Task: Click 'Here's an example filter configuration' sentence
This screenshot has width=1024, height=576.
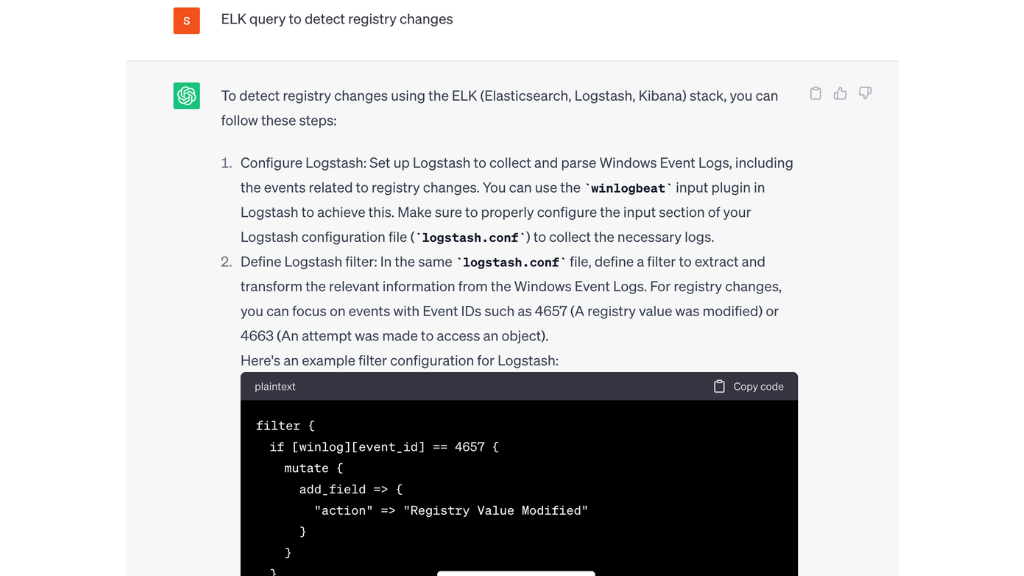Action: [x=399, y=360]
